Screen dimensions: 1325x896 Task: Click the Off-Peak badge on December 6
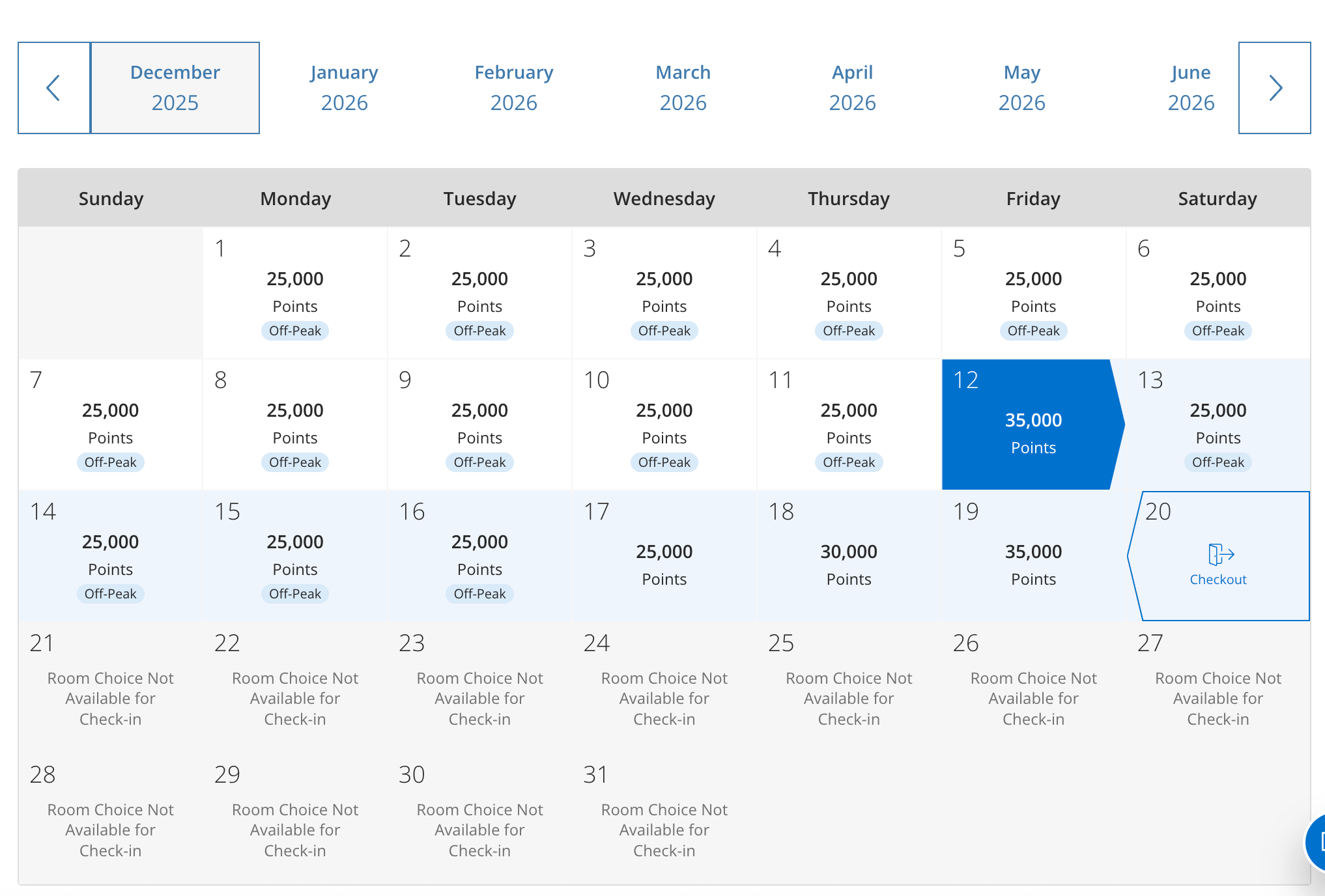pyautogui.click(x=1218, y=331)
